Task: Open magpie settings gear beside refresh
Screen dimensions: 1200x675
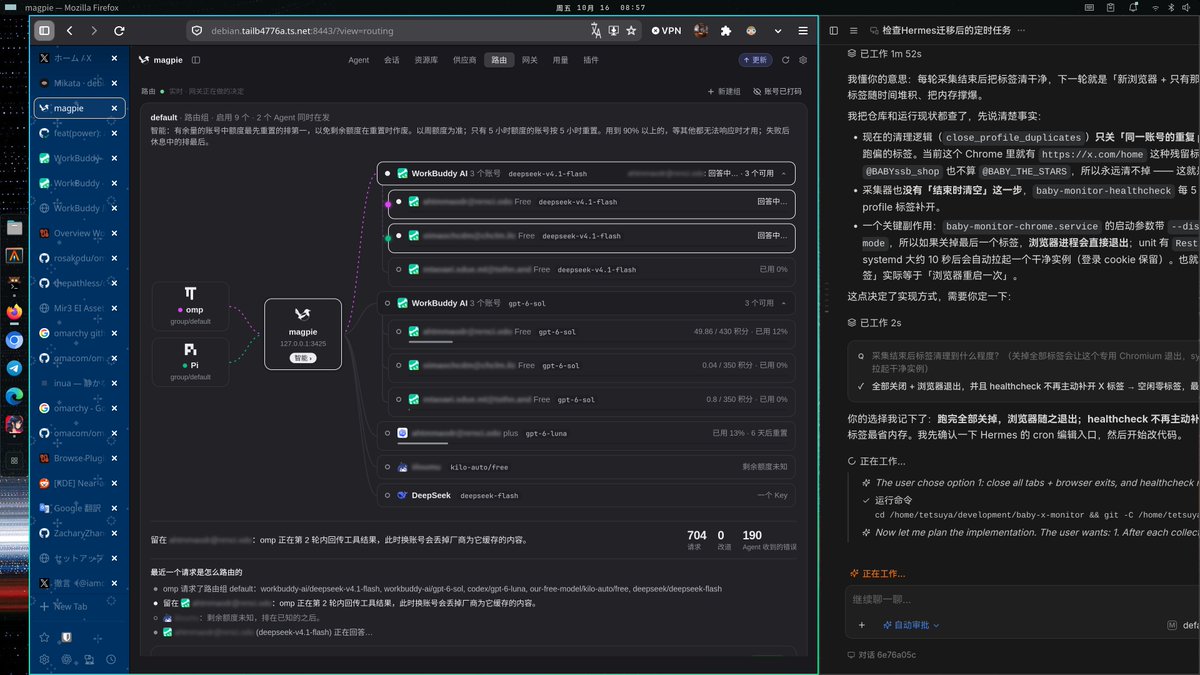Action: click(x=802, y=60)
